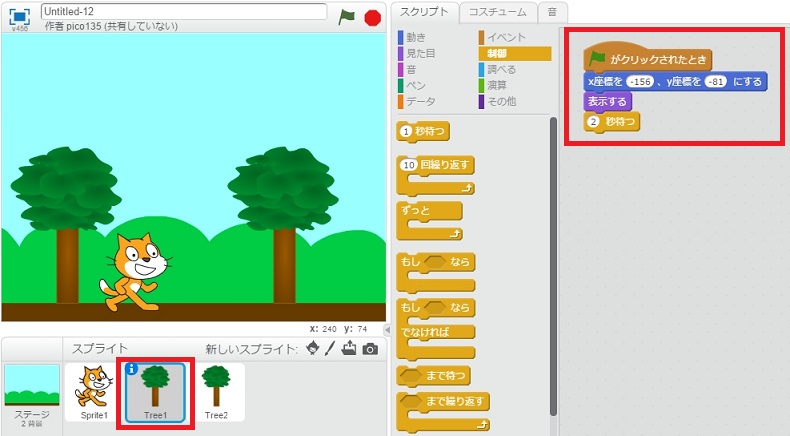This screenshot has height=436, width=790.
Task: Click the 10回繰り返す block in palette
Action: (436, 175)
